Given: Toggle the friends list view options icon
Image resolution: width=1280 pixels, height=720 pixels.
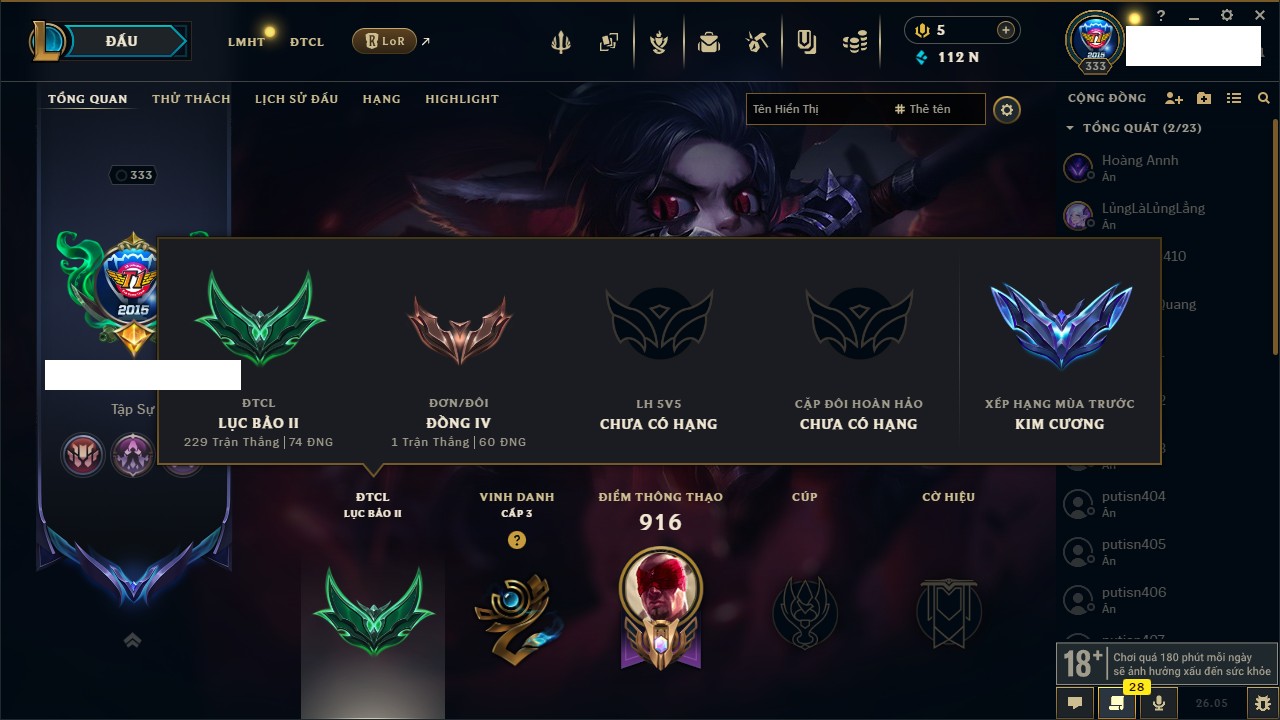Looking at the screenshot, I should [x=1234, y=98].
